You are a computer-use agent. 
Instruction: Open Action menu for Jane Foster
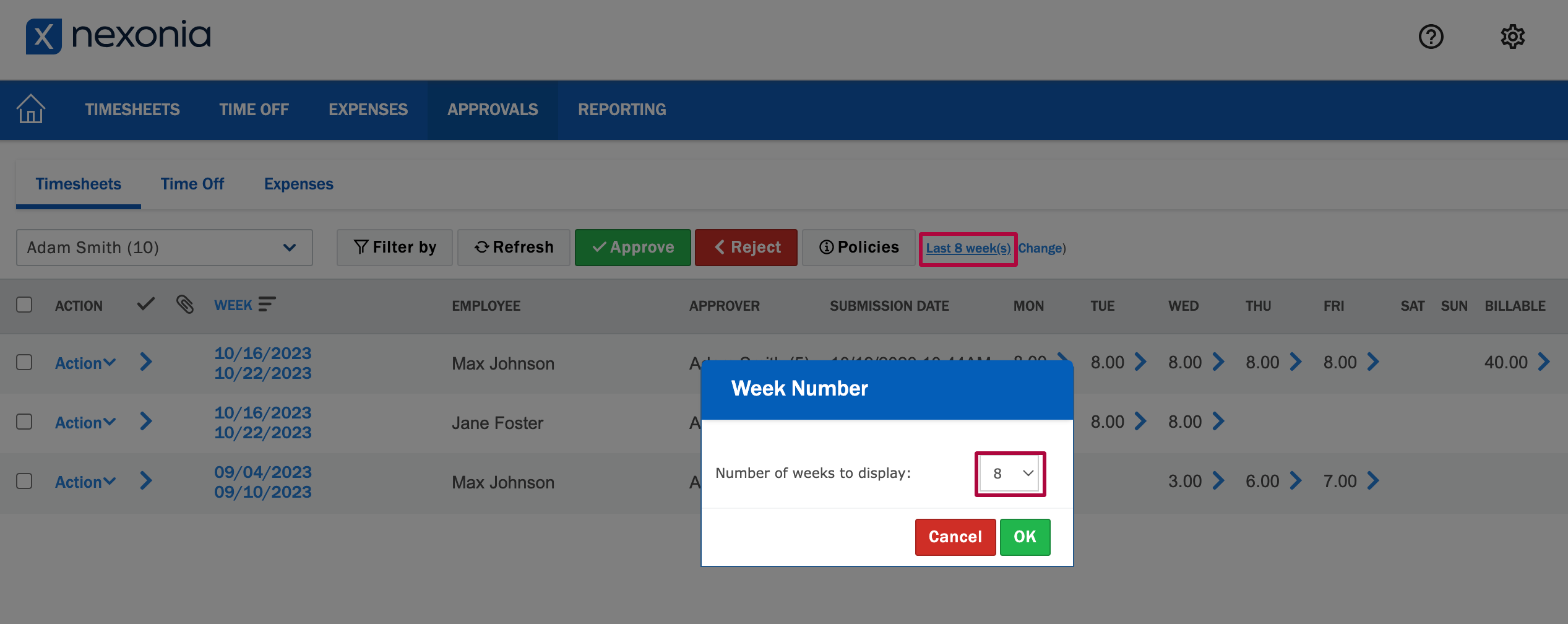pyautogui.click(x=85, y=423)
